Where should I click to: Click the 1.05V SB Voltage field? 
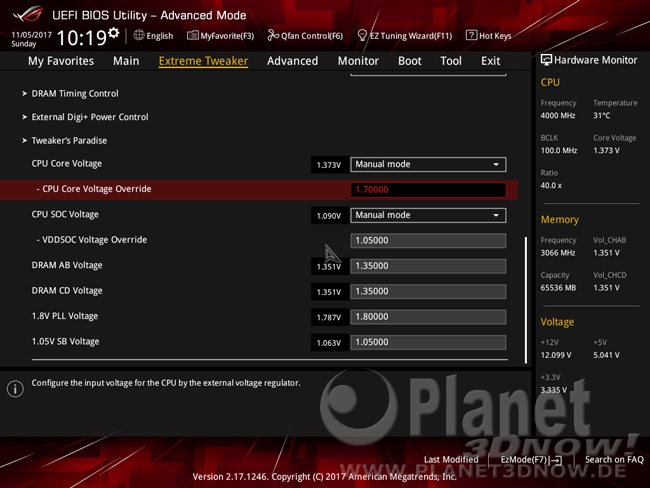pyautogui.click(x=428, y=342)
